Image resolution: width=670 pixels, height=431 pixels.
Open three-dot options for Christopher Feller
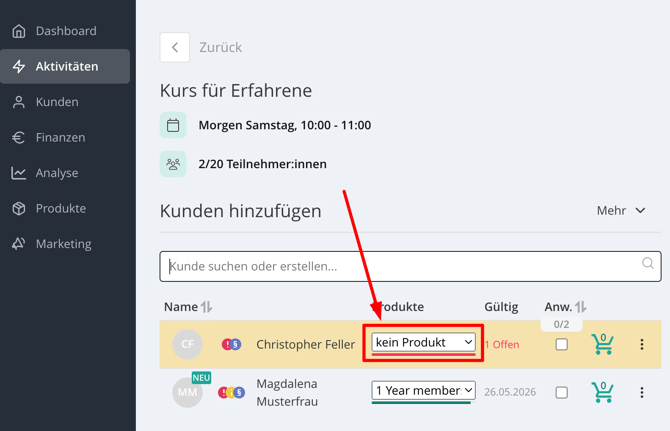click(642, 344)
